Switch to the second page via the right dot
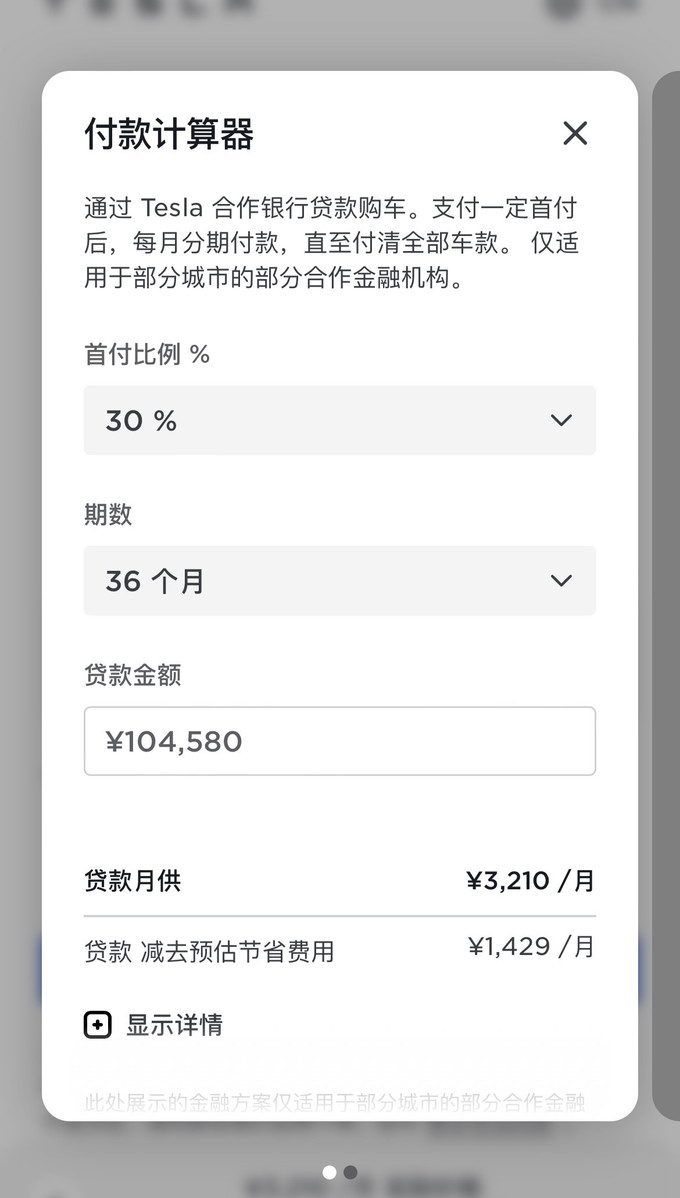Screen dimensions: 680x1198 [x=350, y=1172]
